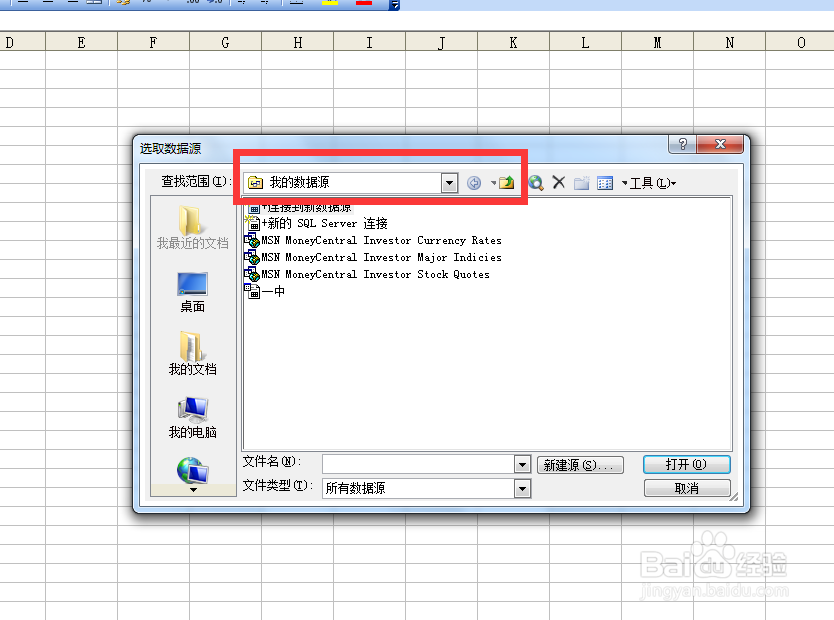
Task: Select 桌面 in the places bar
Action: [x=193, y=292]
